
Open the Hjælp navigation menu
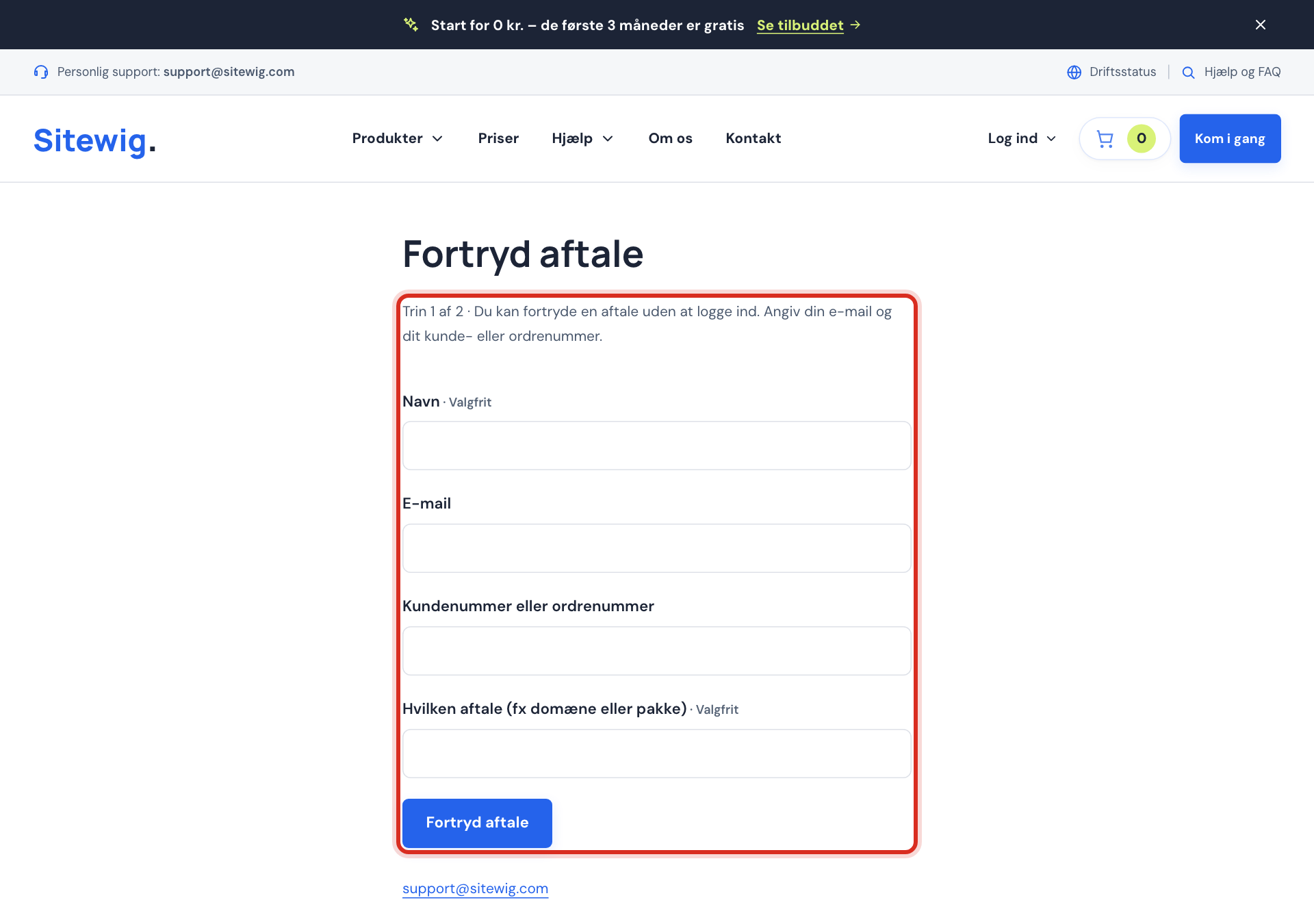582,138
